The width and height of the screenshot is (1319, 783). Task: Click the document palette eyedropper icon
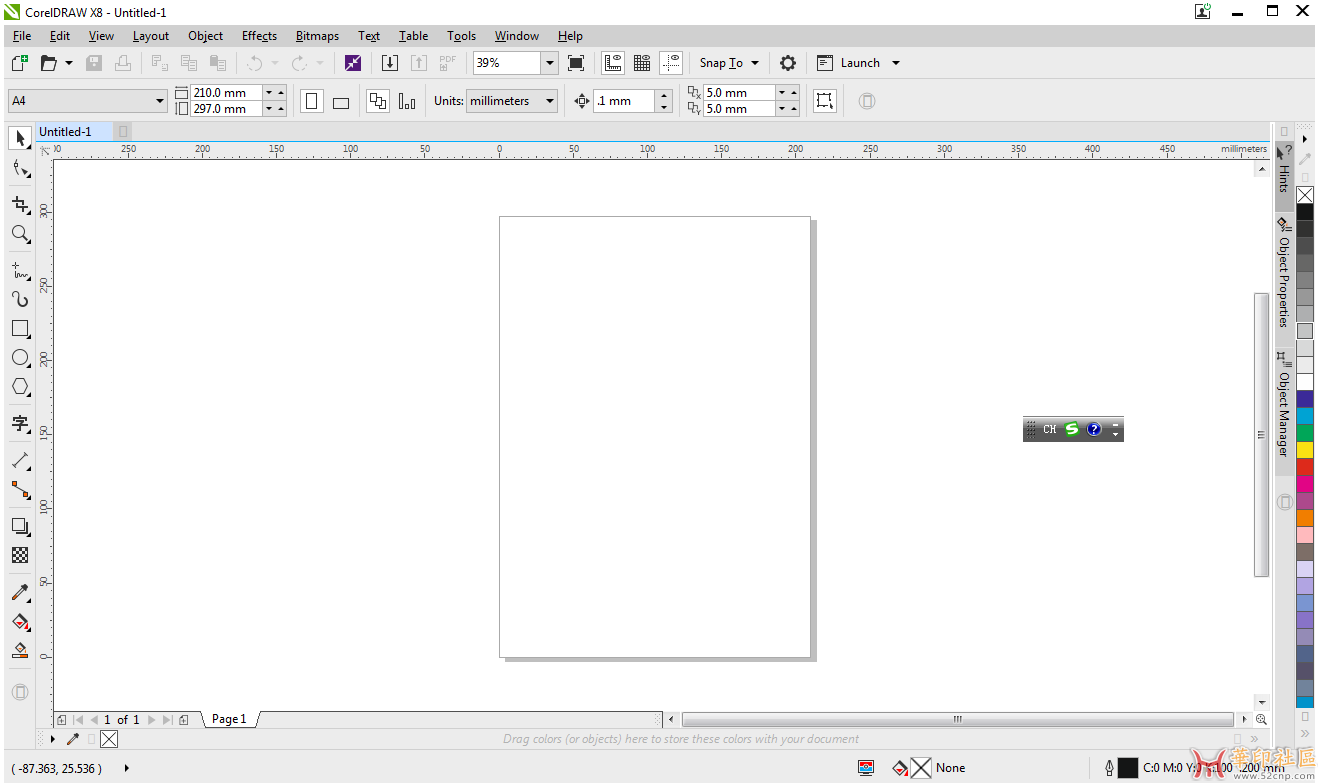[72, 739]
